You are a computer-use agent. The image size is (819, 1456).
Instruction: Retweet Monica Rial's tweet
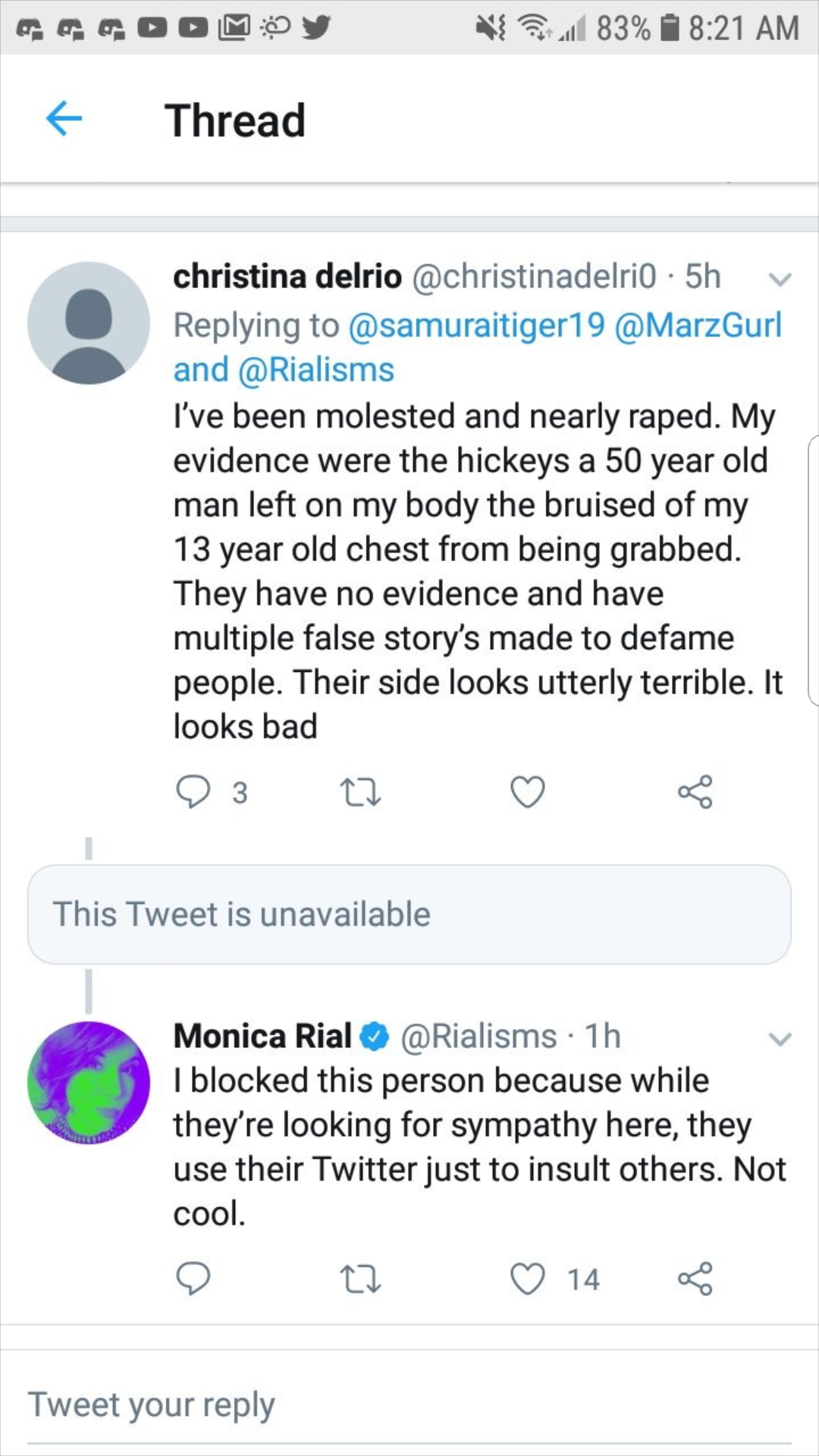click(360, 1279)
